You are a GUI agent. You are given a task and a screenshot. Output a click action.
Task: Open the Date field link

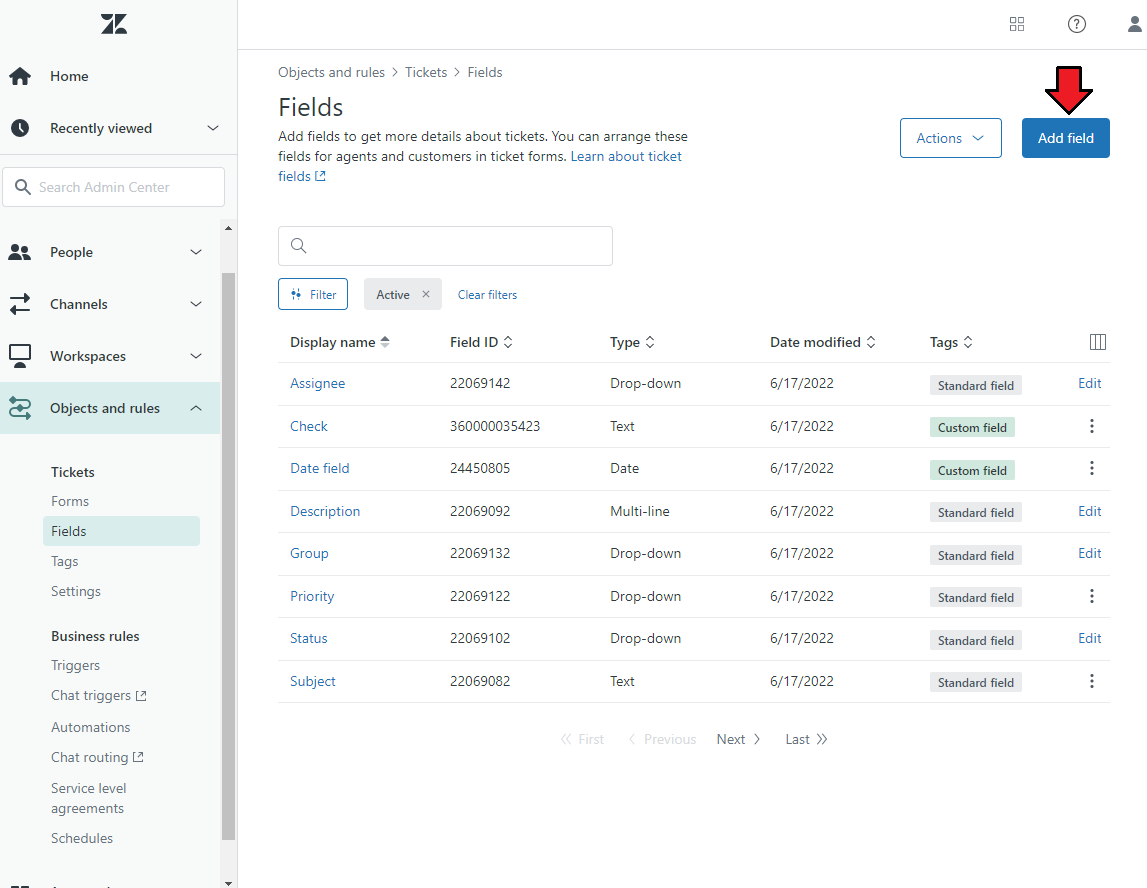(320, 468)
